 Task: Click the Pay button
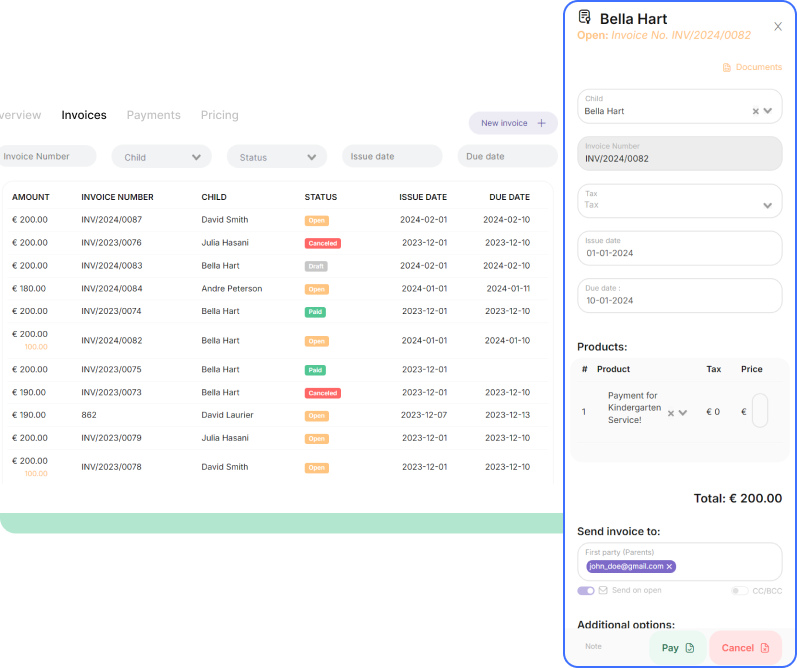(x=678, y=648)
